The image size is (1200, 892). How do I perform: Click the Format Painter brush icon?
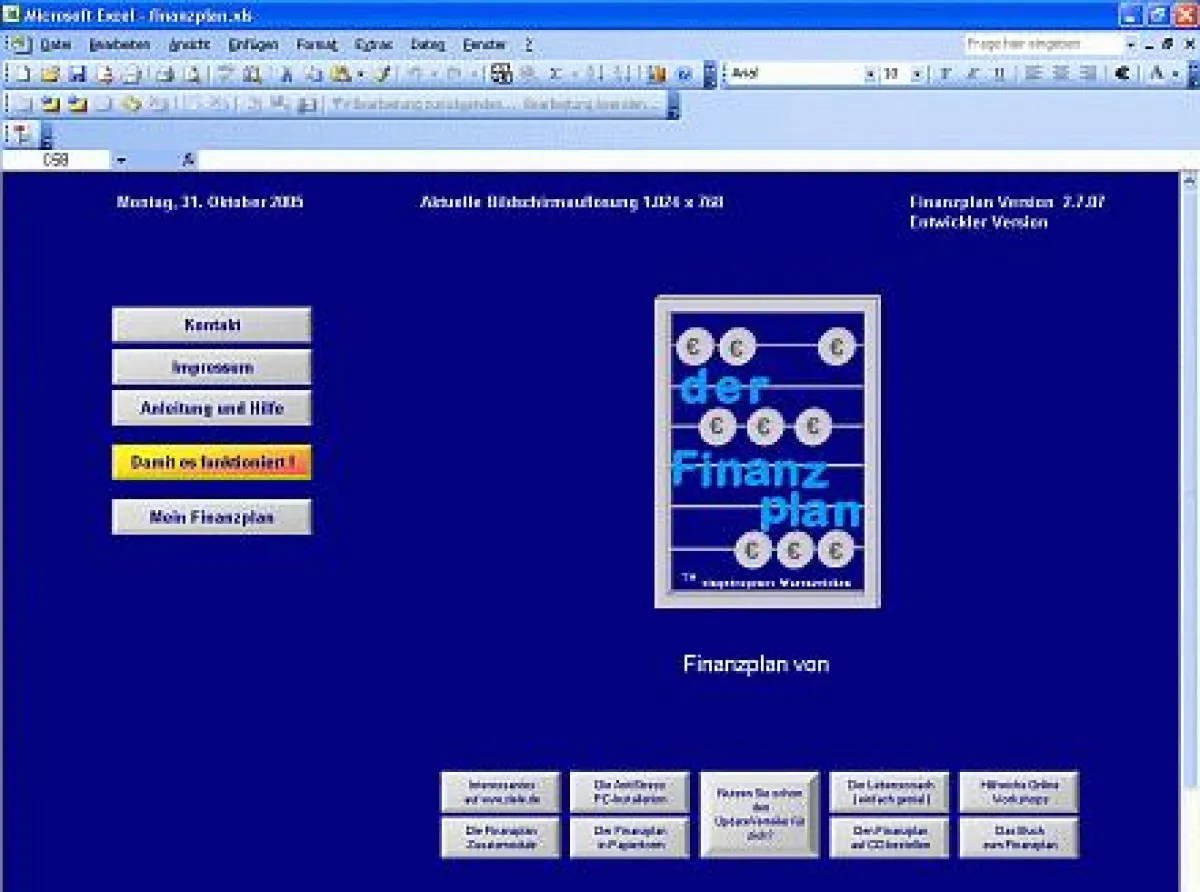pyautogui.click(x=380, y=74)
